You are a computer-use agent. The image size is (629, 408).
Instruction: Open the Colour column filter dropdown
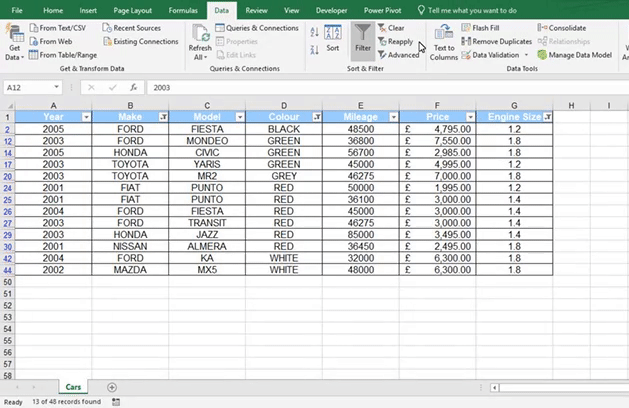pos(317,117)
